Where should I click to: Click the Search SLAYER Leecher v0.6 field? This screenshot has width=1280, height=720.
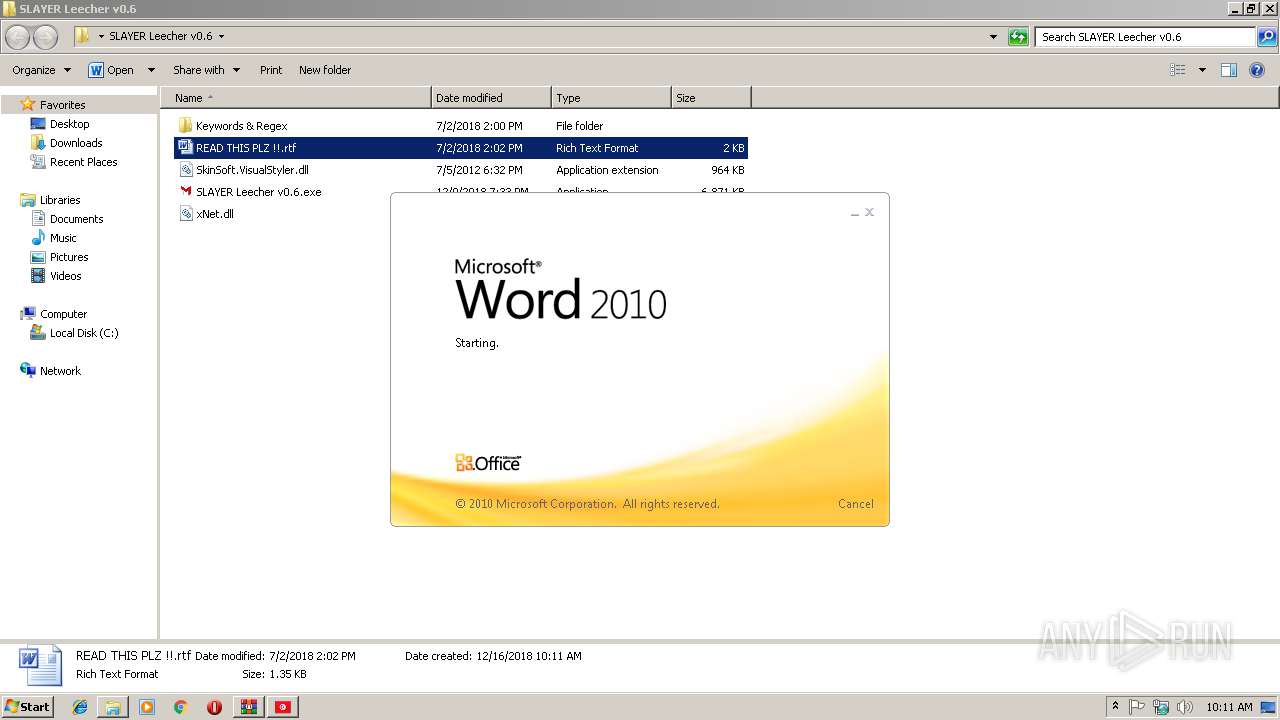coord(1146,37)
